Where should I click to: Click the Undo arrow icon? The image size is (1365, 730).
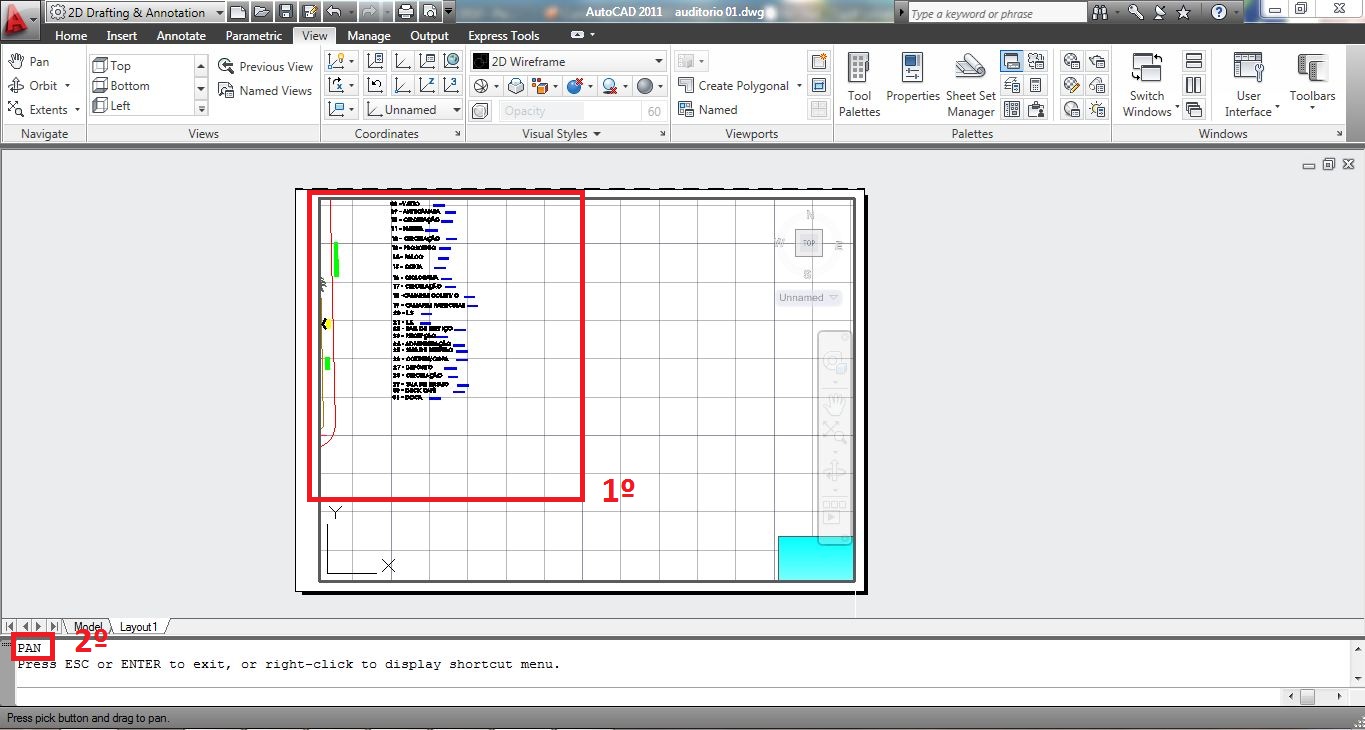point(334,12)
